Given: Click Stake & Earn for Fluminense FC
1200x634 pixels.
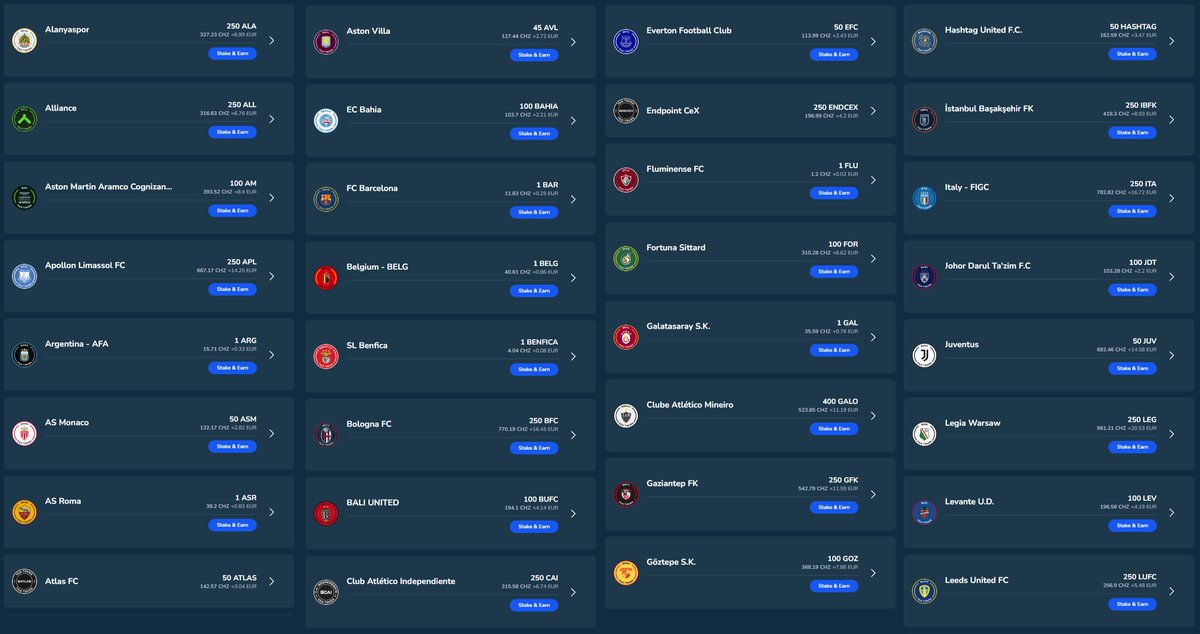Looking at the screenshot, I should pyautogui.click(x=834, y=193).
